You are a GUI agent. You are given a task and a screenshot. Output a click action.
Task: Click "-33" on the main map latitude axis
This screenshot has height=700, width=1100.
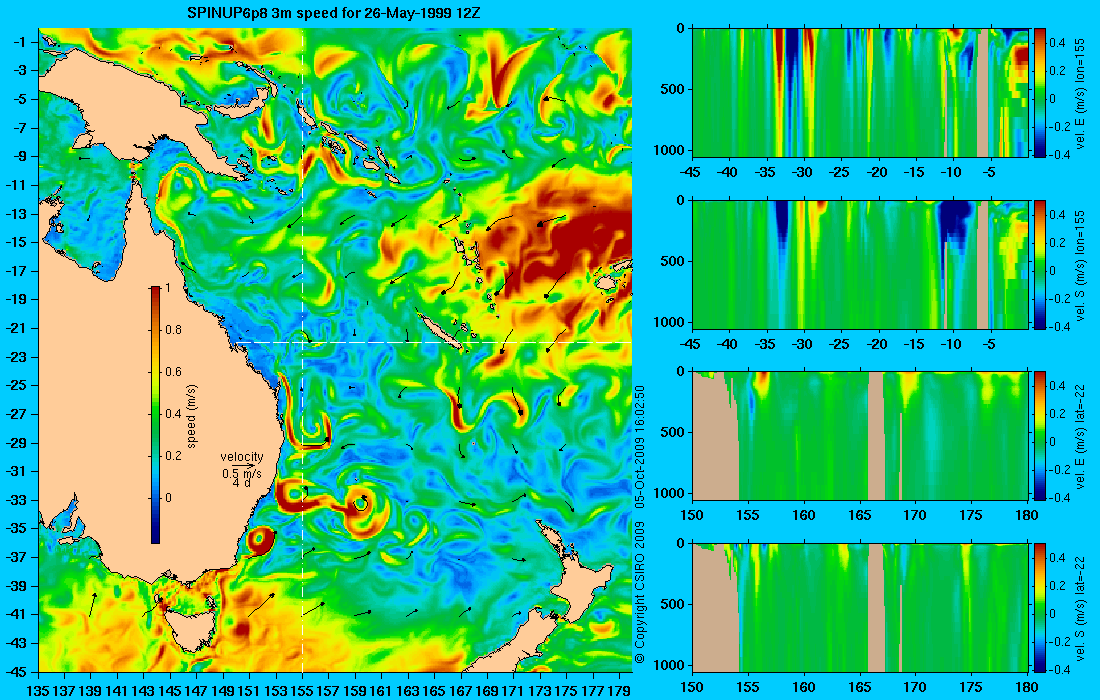click(x=19, y=500)
